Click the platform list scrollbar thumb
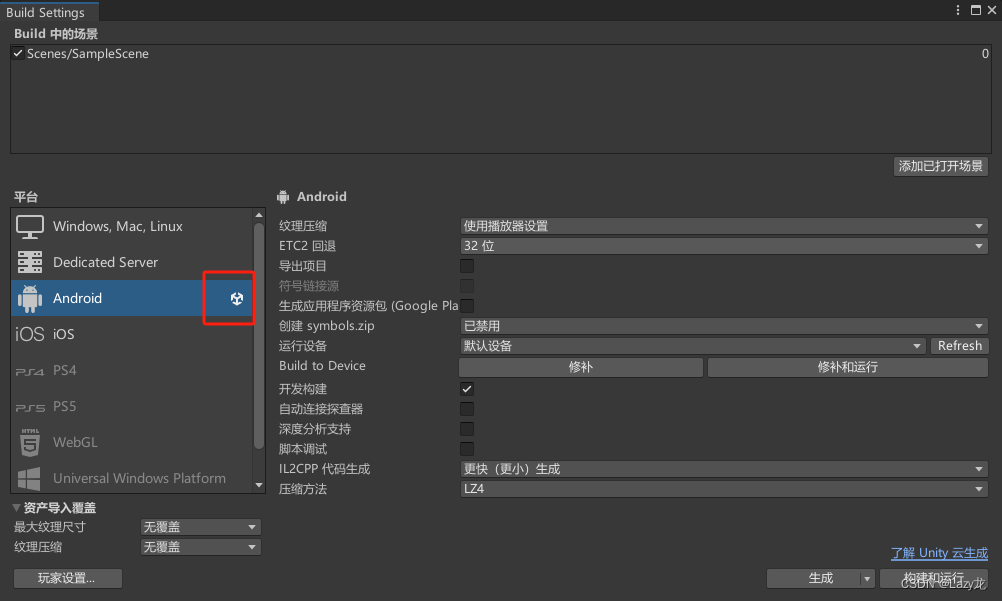The height and width of the screenshot is (601, 1002). pyautogui.click(x=259, y=336)
